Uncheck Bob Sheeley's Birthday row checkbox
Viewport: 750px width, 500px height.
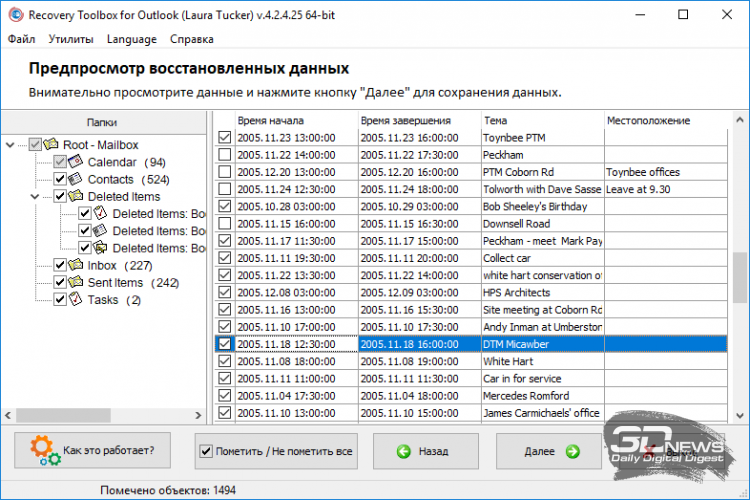224,206
